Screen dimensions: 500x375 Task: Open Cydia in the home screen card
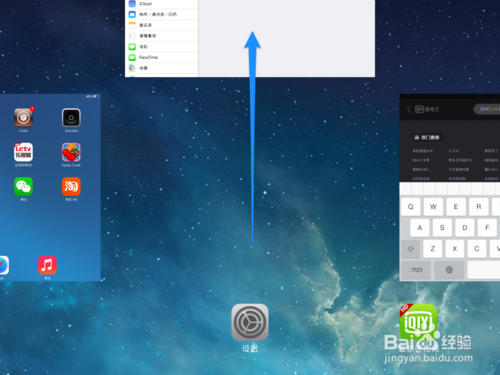pyautogui.click(x=23, y=117)
